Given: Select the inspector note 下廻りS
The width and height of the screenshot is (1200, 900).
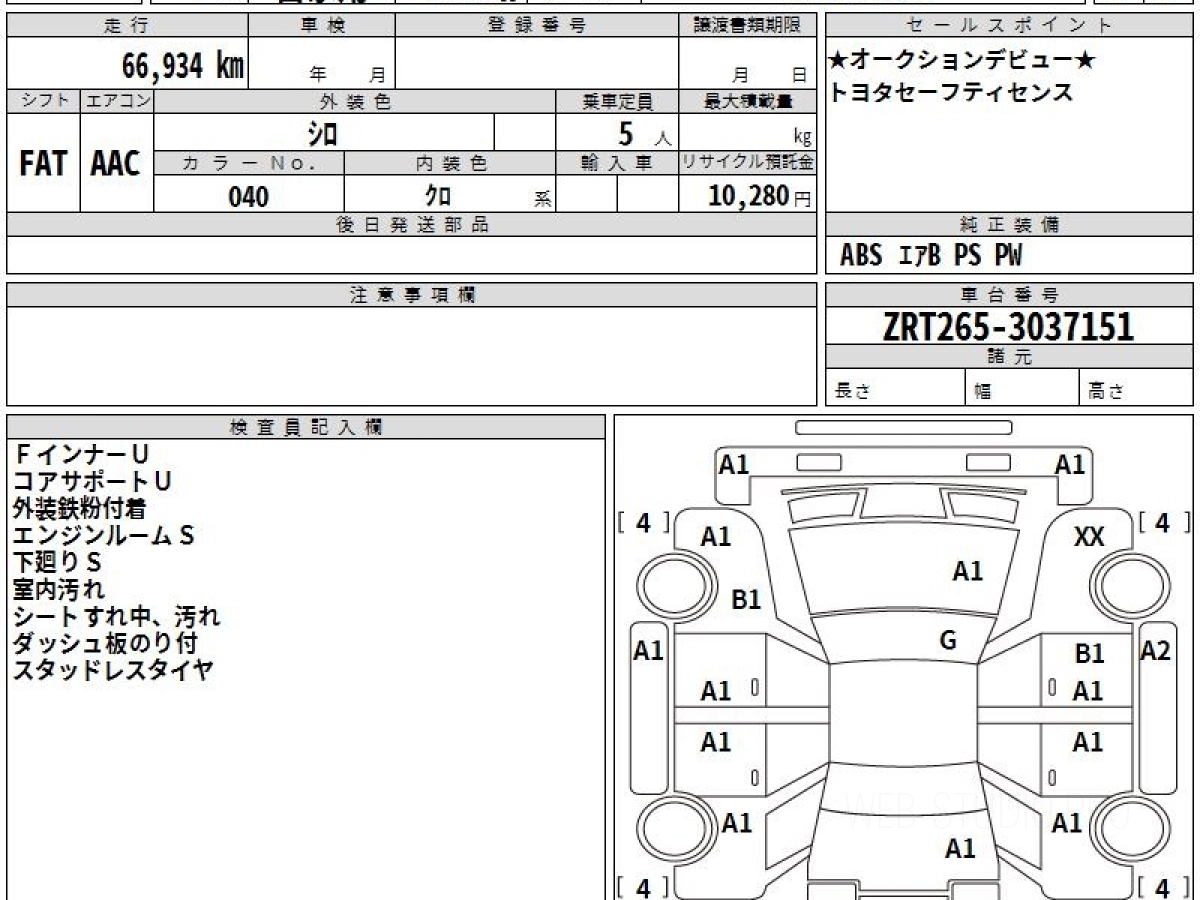Looking at the screenshot, I should pyautogui.click(x=57, y=562).
